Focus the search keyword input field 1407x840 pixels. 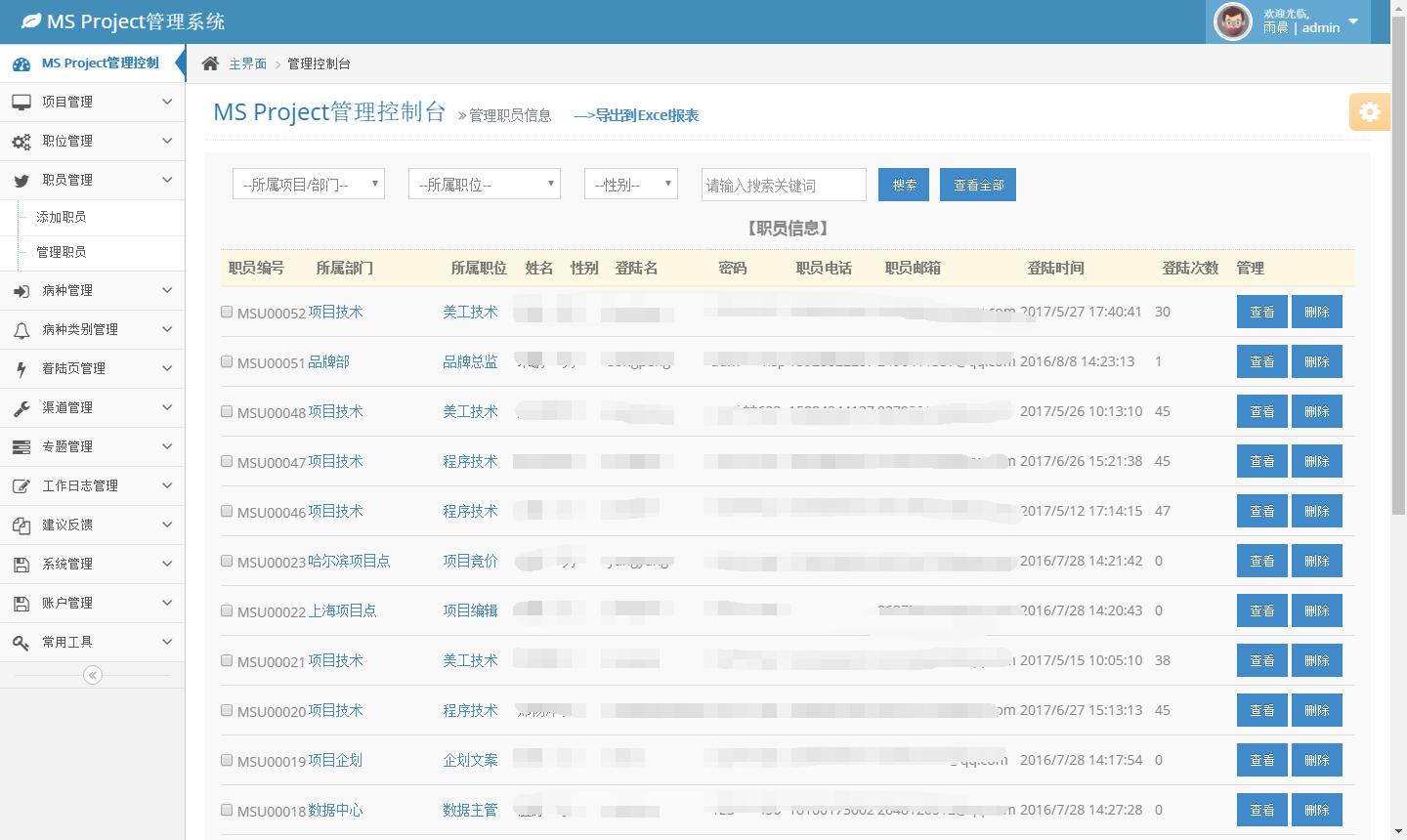pyautogui.click(x=784, y=185)
